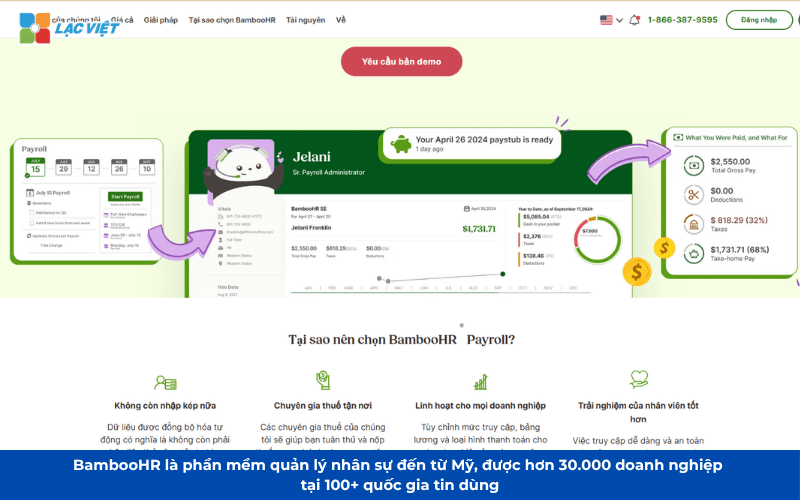The image size is (800, 500).
Task: Tick the Add bonus for Q2 checkbox
Action: point(32,213)
